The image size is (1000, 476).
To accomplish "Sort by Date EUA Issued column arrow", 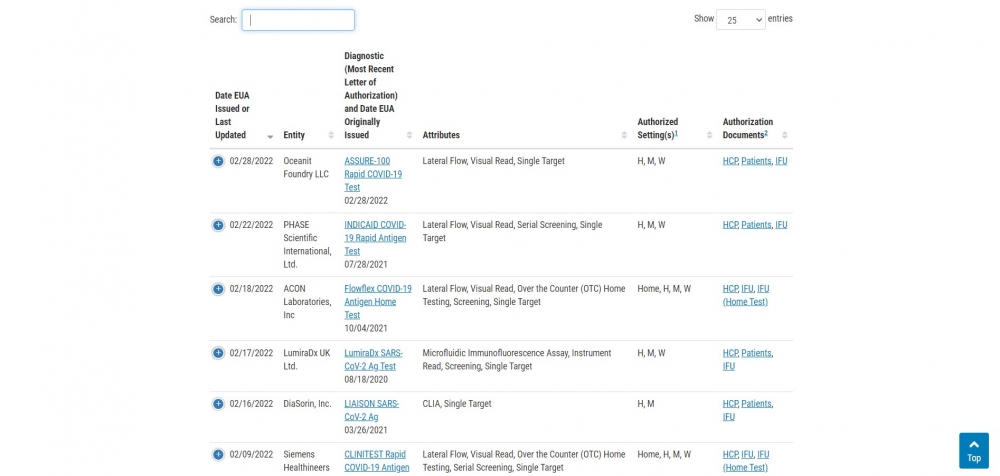I will [x=270, y=137].
